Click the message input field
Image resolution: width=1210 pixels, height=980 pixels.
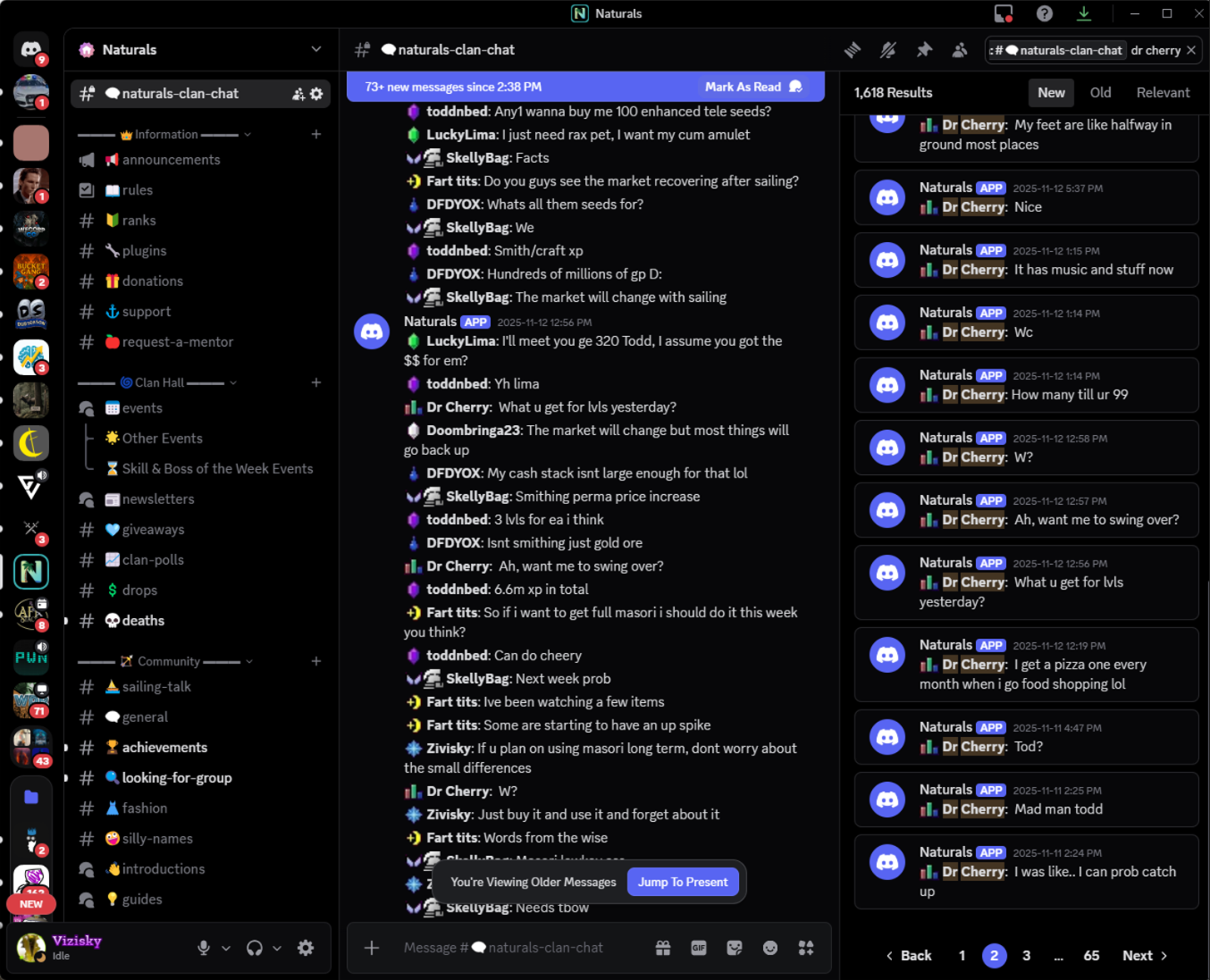[518, 948]
